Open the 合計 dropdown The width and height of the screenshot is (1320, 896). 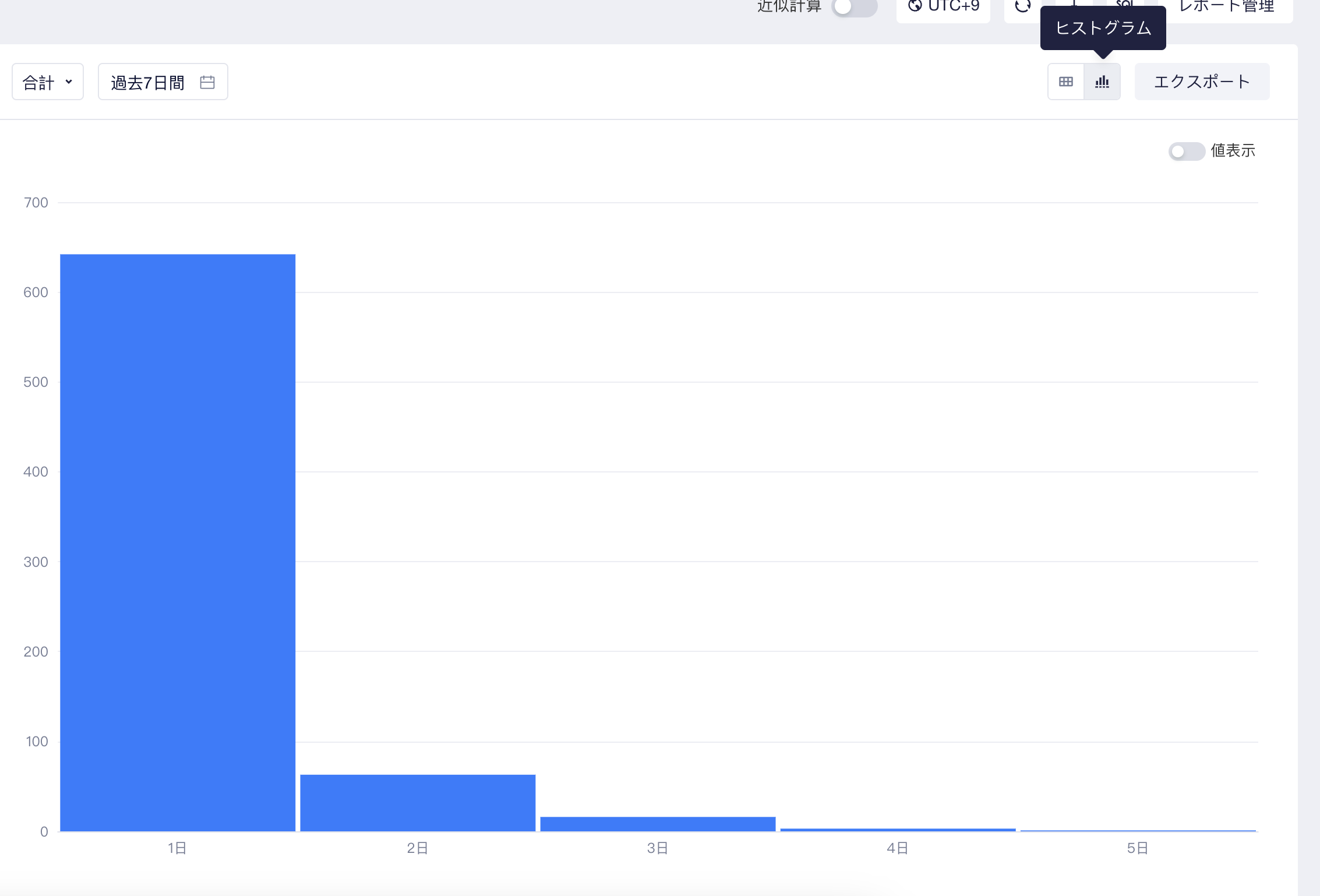[48, 82]
